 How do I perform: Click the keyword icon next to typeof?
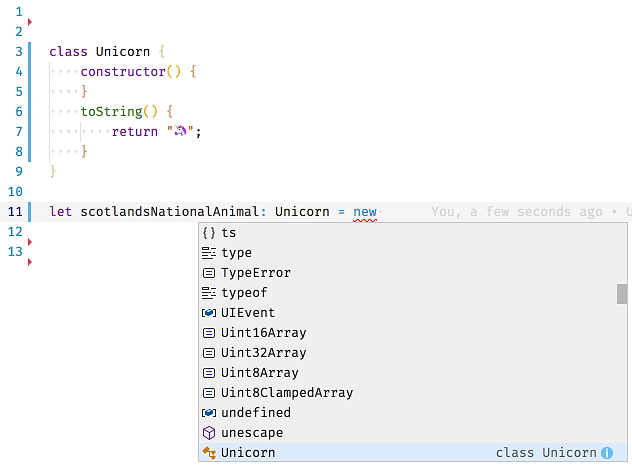209,293
